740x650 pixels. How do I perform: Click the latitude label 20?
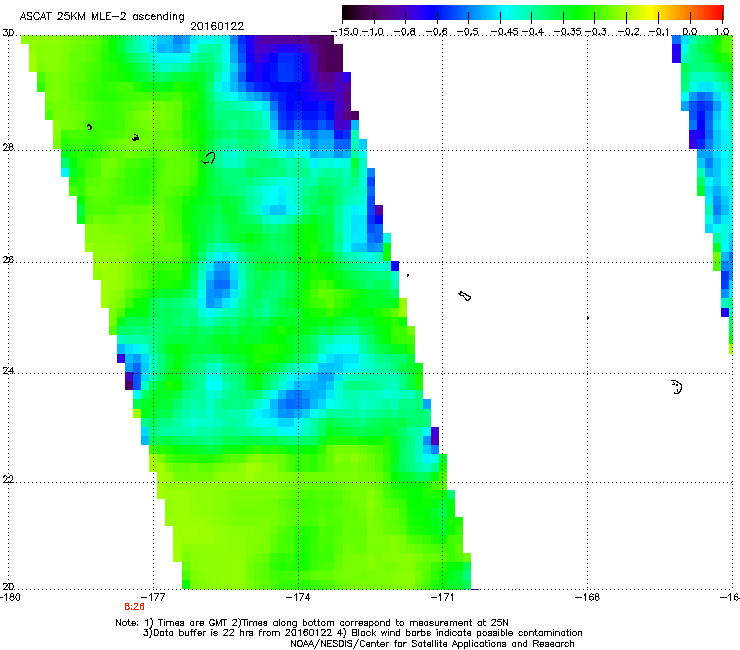[8, 586]
